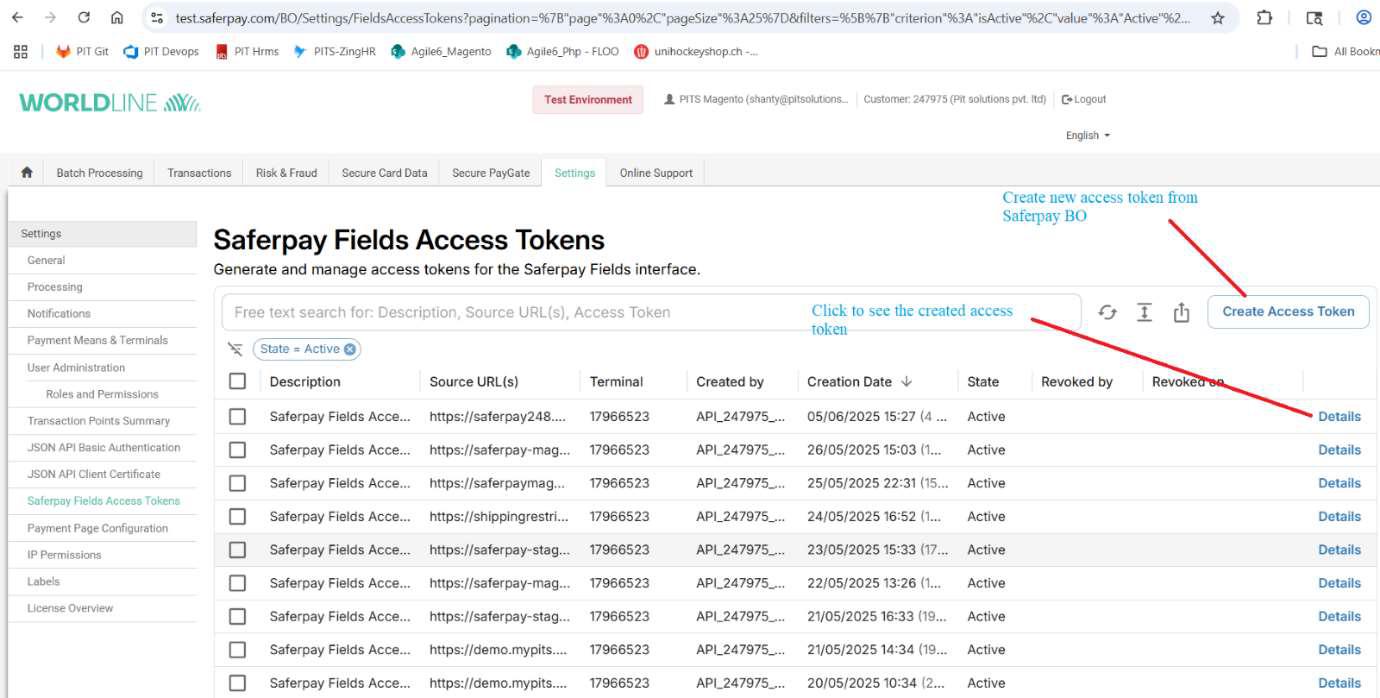Image resolution: width=1380 pixels, height=698 pixels.
Task: Open the browser profile avatar icon
Action: (x=1364, y=18)
